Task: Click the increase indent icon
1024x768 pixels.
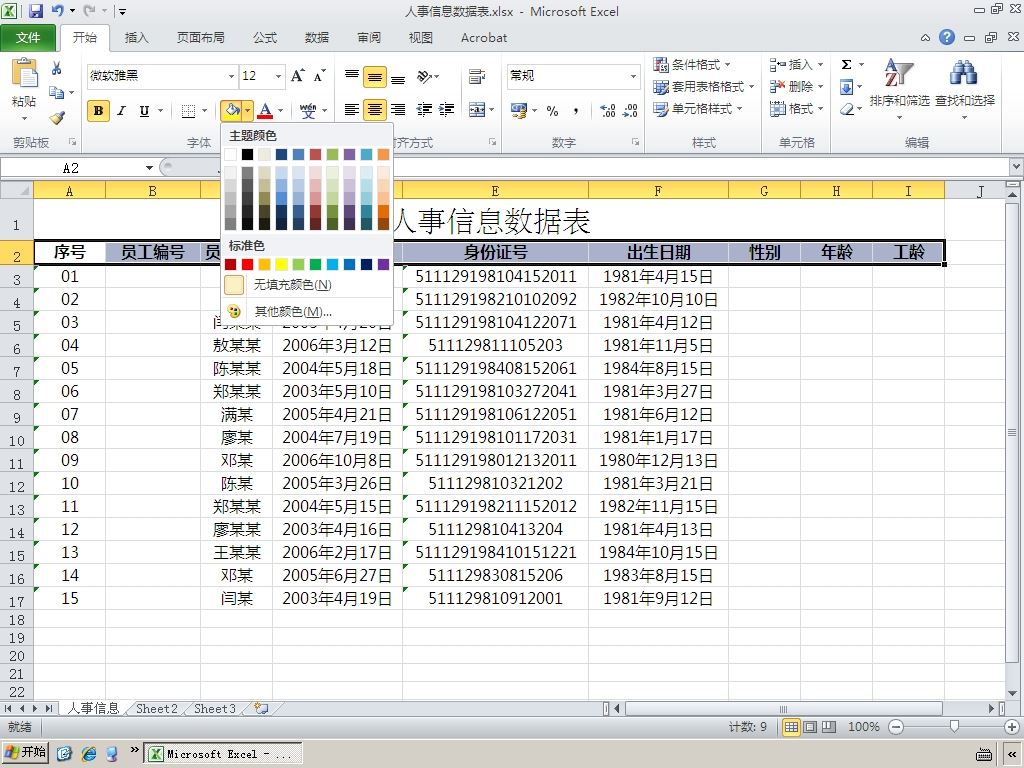Action: 447,110
